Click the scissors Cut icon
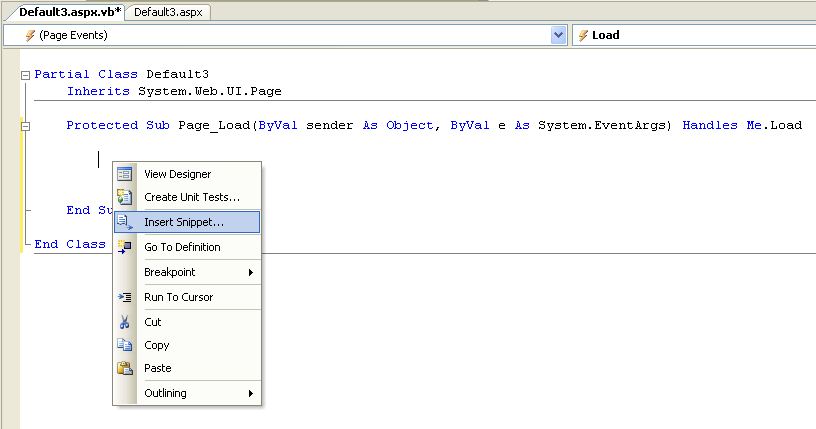The image size is (816, 429). coord(124,322)
